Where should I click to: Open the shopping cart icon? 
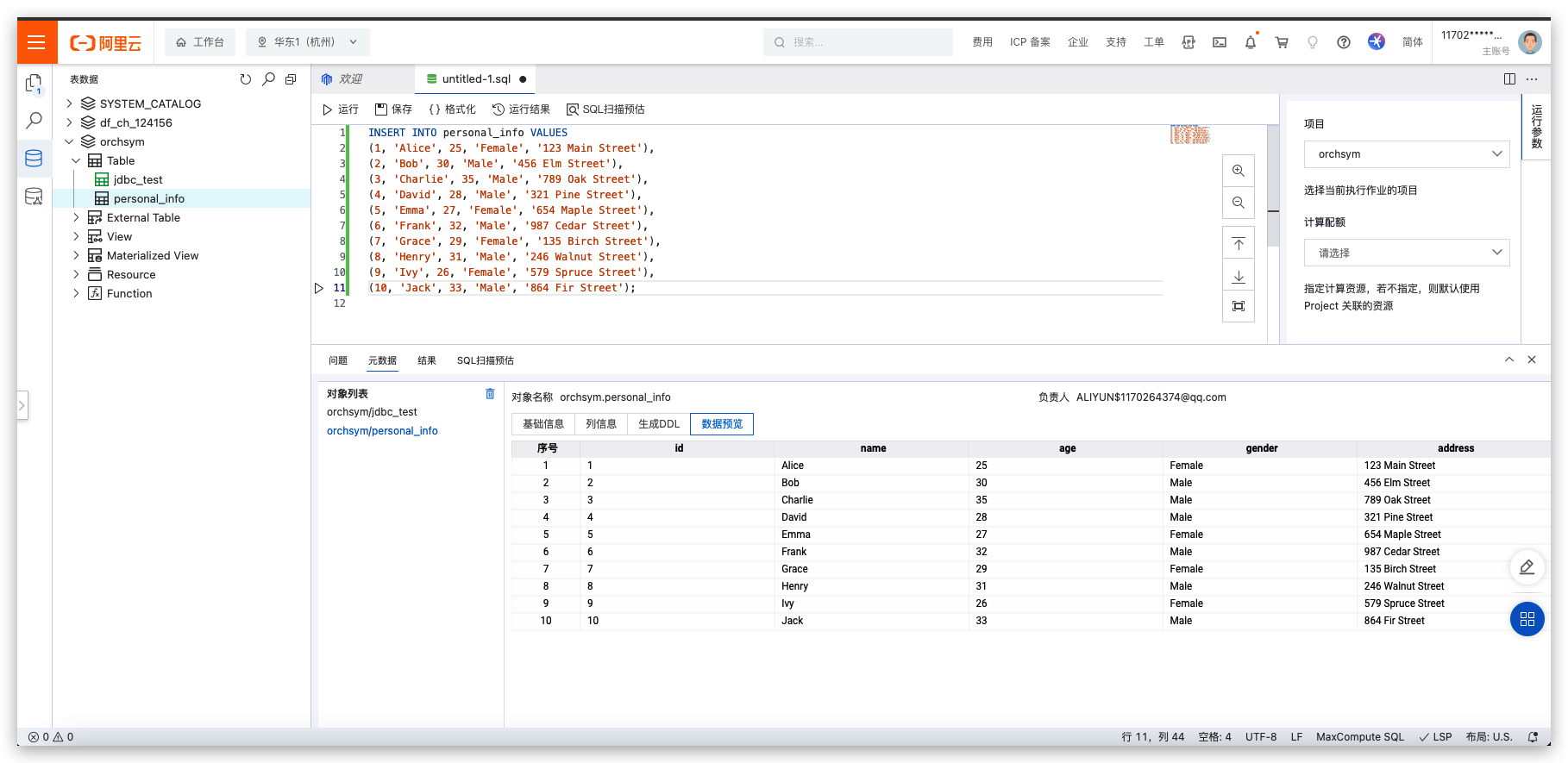tap(1282, 42)
